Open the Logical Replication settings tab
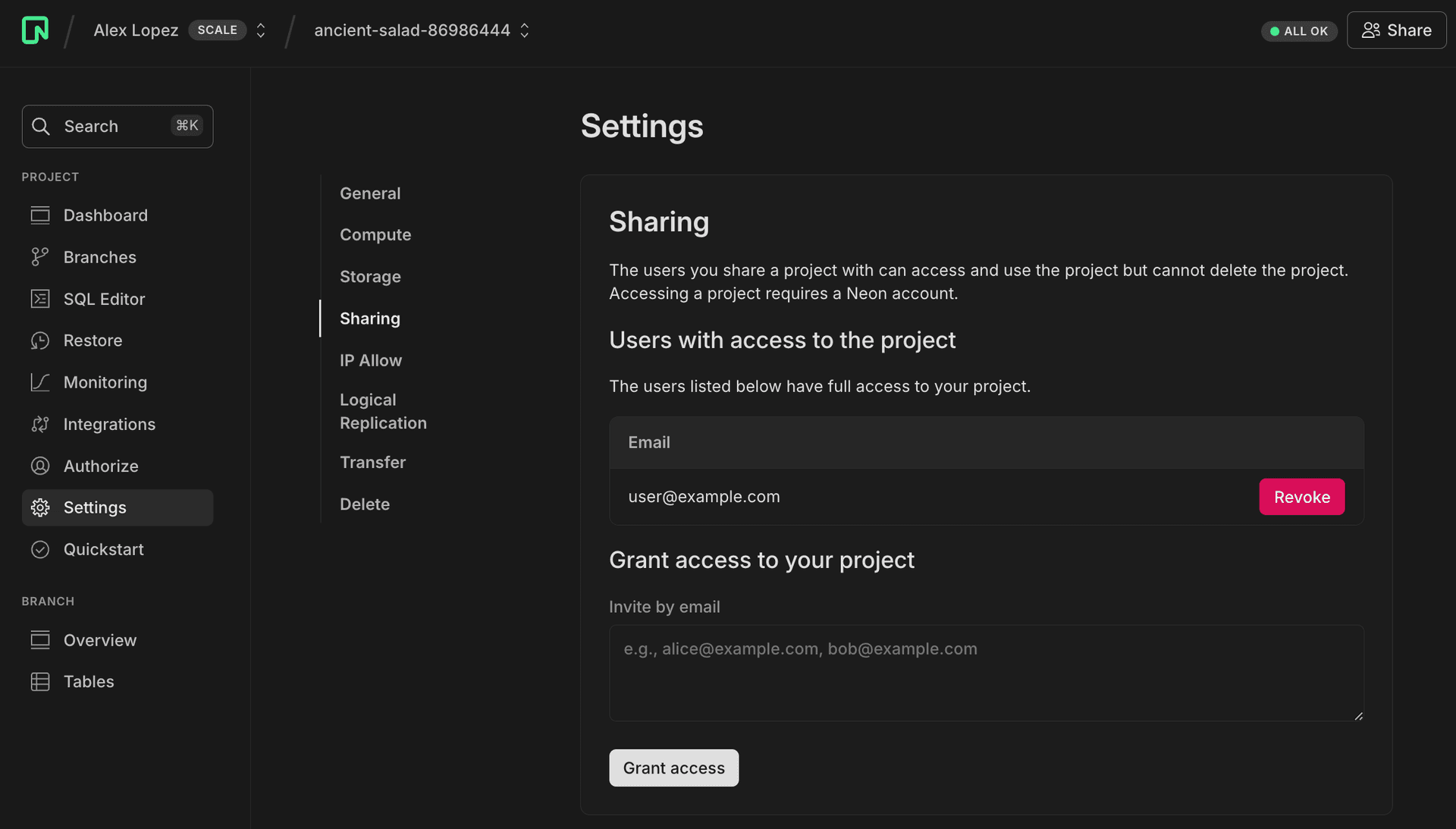Viewport: 1456px width, 829px height. 382,411
